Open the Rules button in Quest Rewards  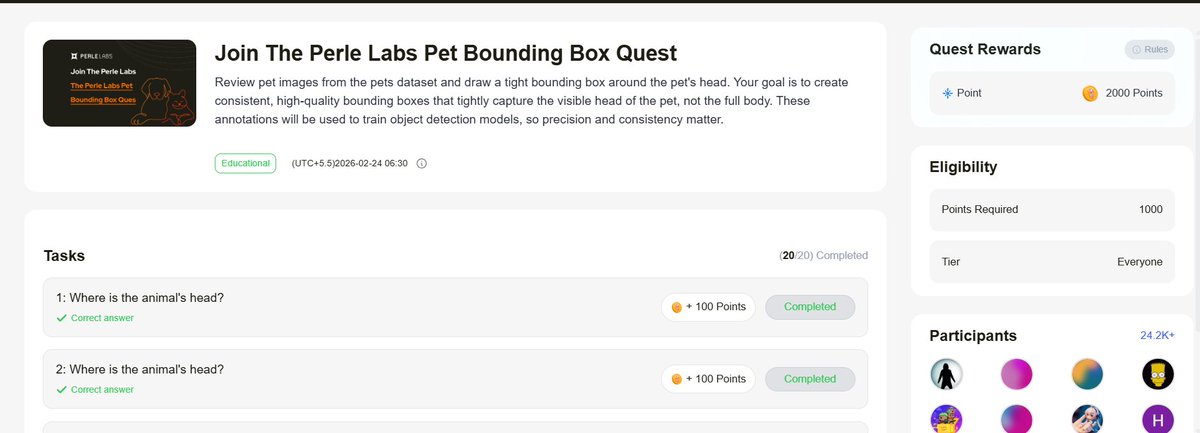(x=1148, y=49)
